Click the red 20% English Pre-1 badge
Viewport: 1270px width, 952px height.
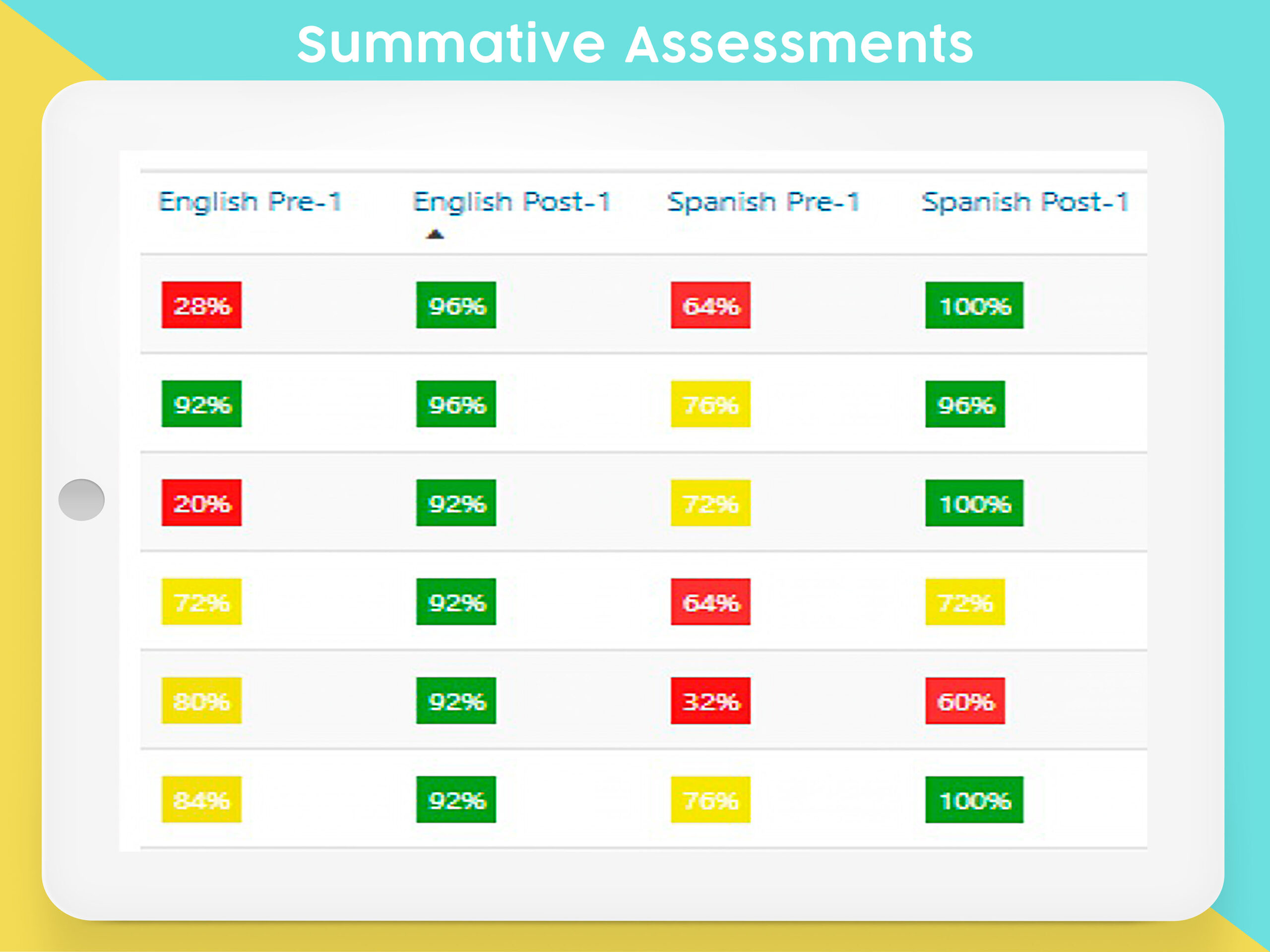tap(201, 503)
